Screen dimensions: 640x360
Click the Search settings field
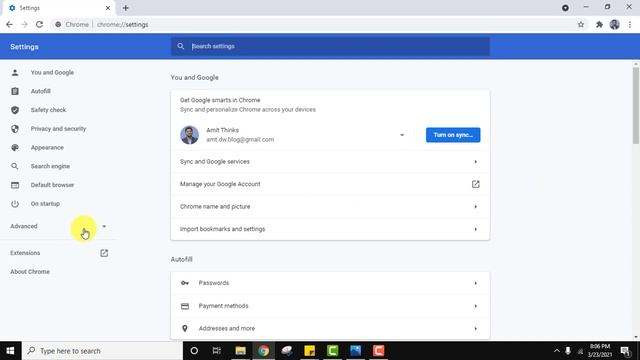tap(330, 46)
